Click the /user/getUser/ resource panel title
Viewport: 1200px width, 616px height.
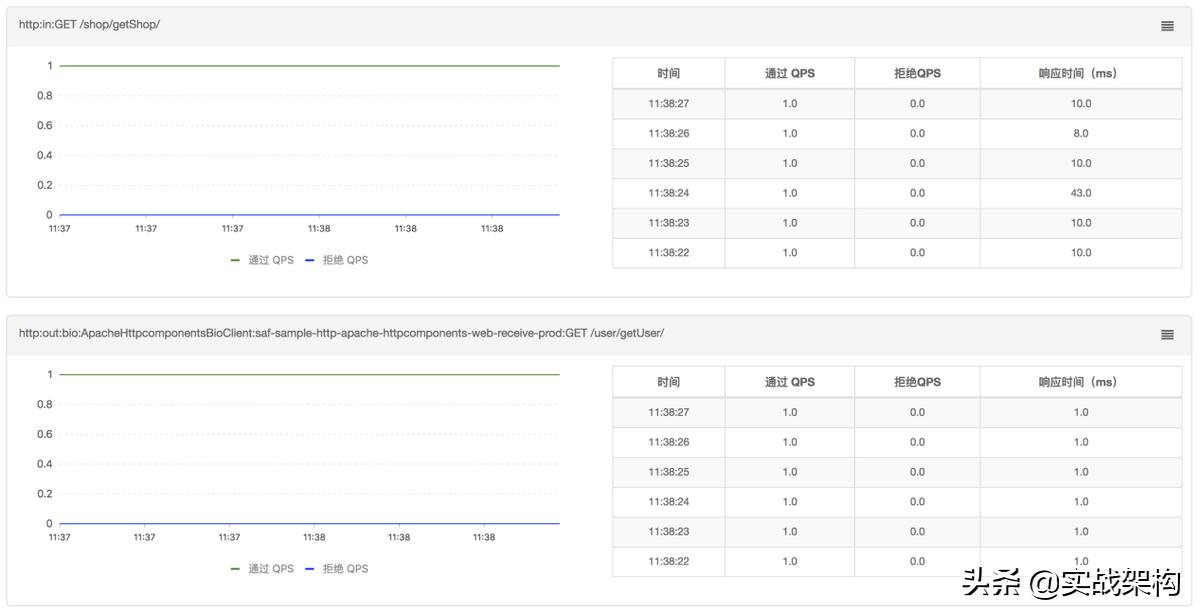341,333
